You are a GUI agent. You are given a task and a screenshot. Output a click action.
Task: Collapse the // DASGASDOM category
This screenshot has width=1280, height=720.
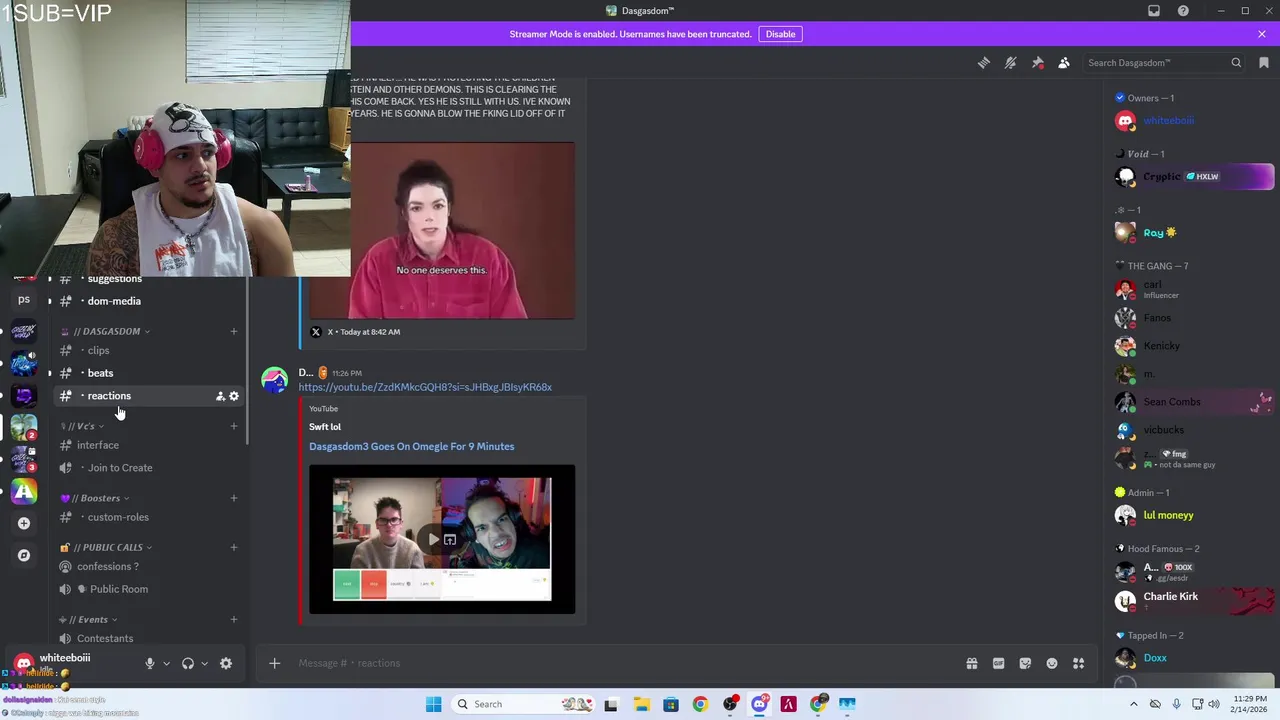click(x=105, y=331)
